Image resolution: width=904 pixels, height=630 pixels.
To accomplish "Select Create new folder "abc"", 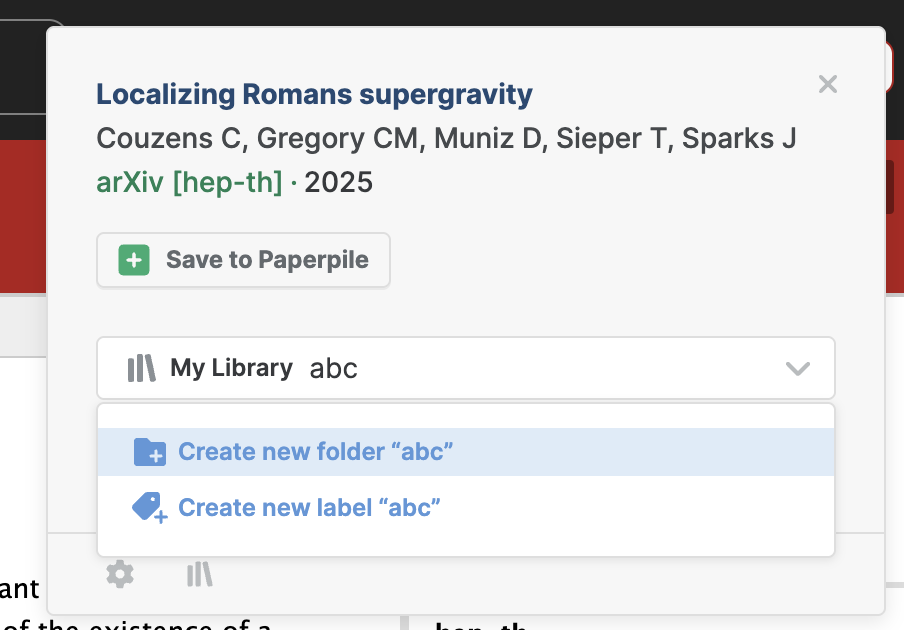I will [x=466, y=452].
